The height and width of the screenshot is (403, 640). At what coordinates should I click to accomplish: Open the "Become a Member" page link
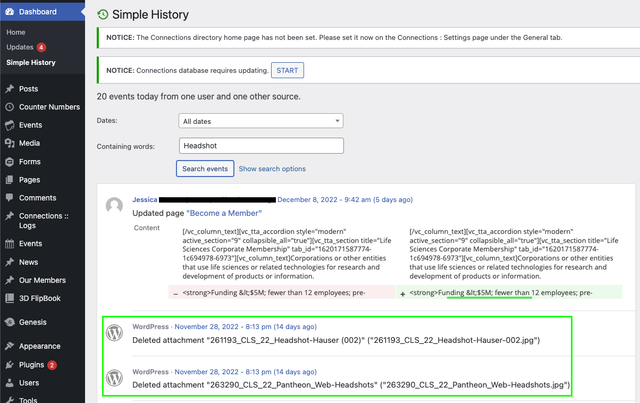tap(224, 213)
